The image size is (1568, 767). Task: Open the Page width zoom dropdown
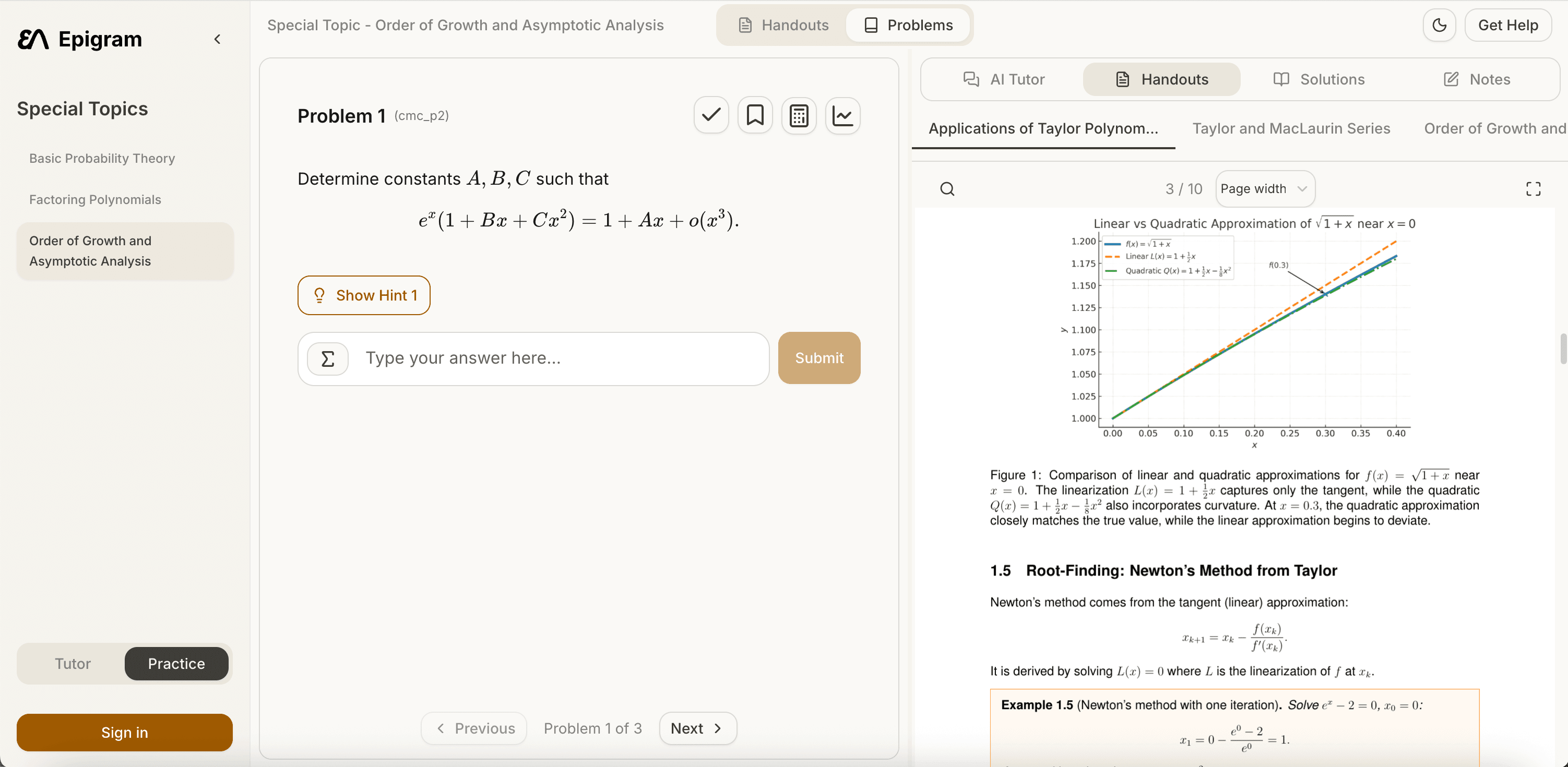click(x=1265, y=189)
